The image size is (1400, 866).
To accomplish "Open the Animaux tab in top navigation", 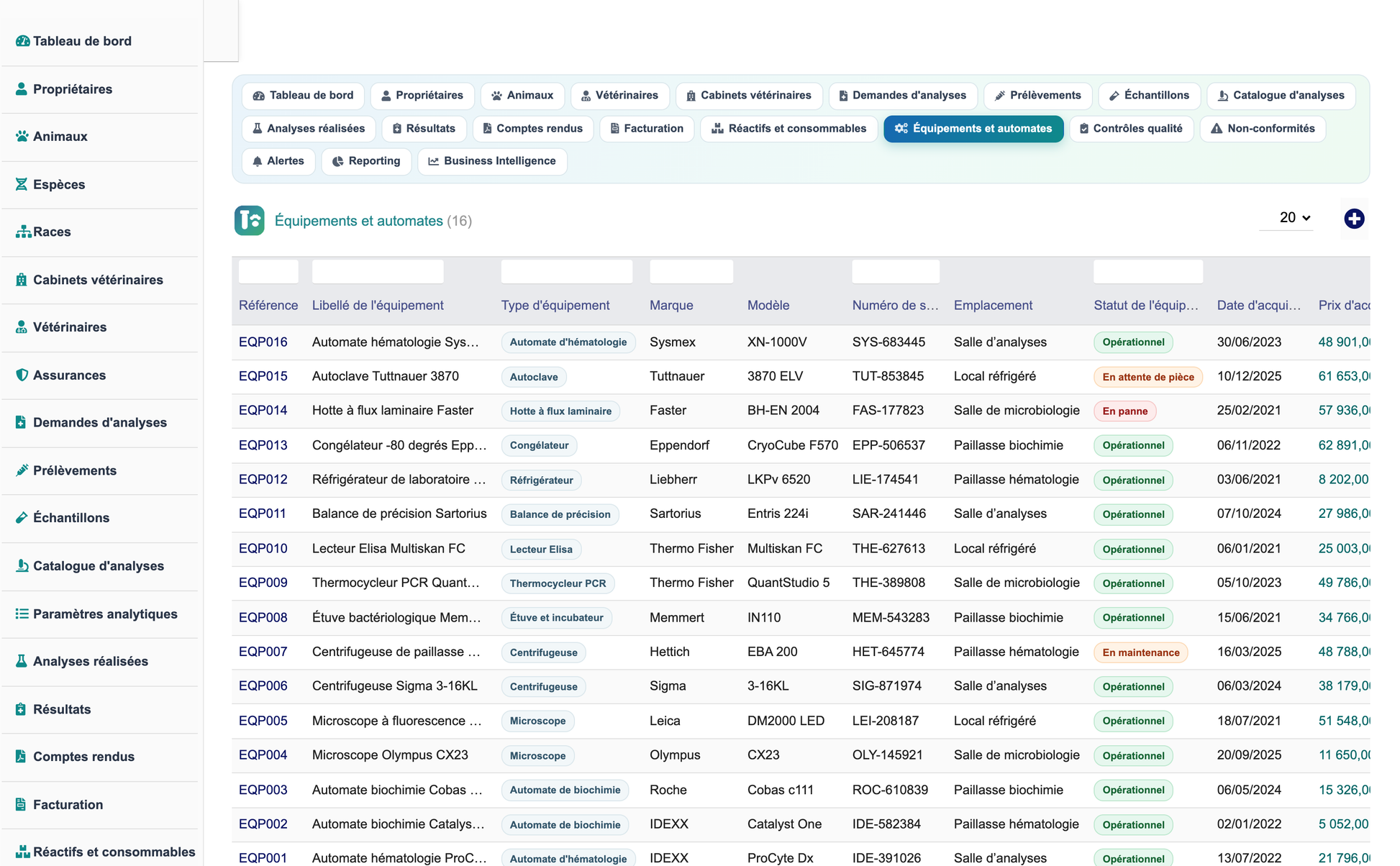I will (522, 96).
